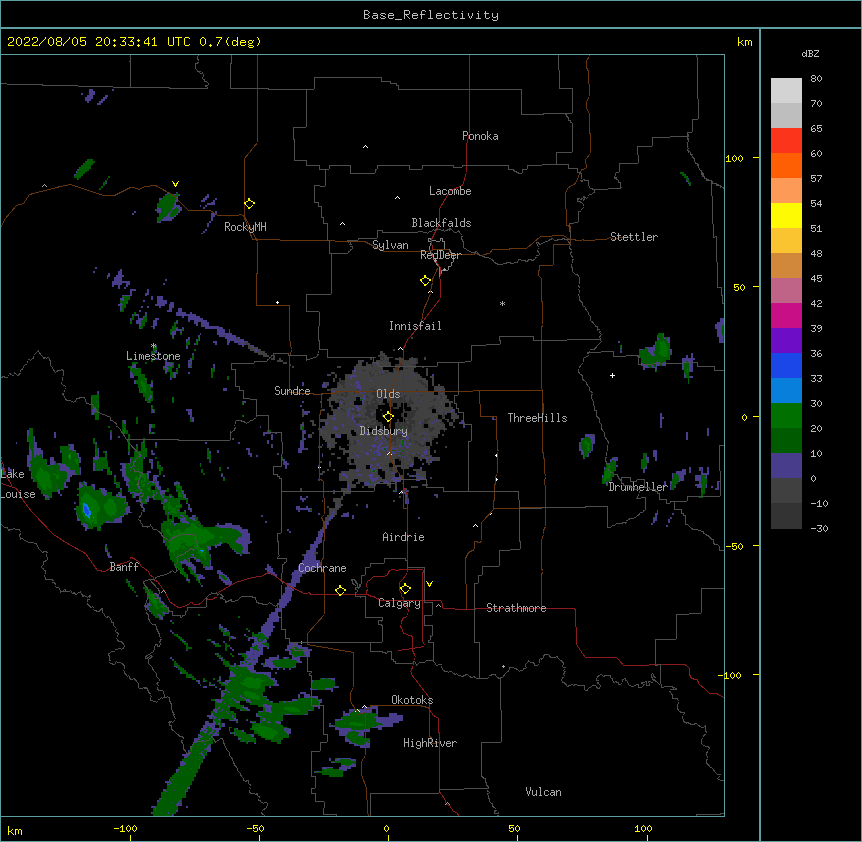Click the yellow V marker northeast of Calgary
Image resolution: width=862 pixels, height=842 pixels.
click(x=429, y=584)
